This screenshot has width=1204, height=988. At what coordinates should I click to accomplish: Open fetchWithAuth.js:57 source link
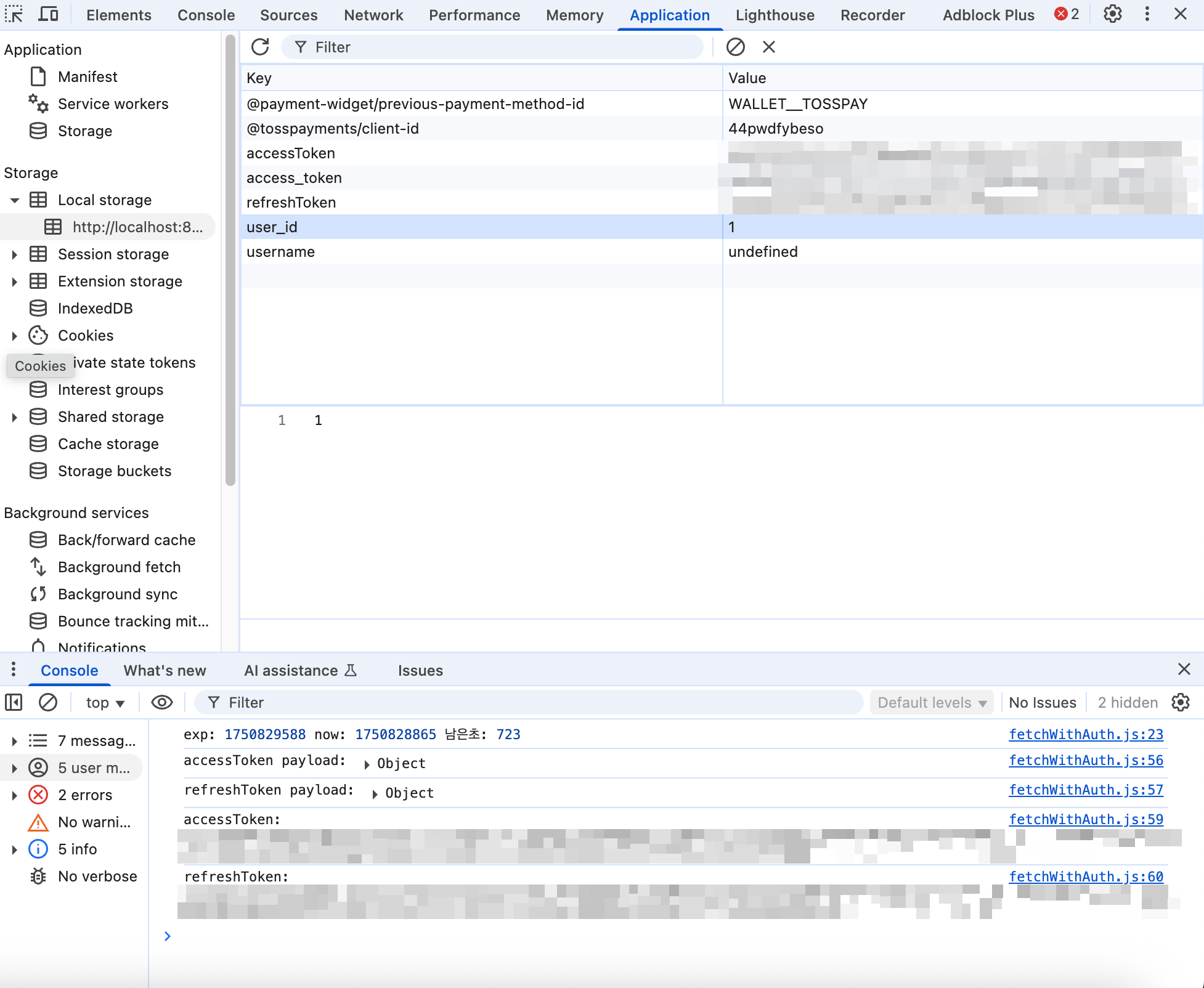(1086, 790)
